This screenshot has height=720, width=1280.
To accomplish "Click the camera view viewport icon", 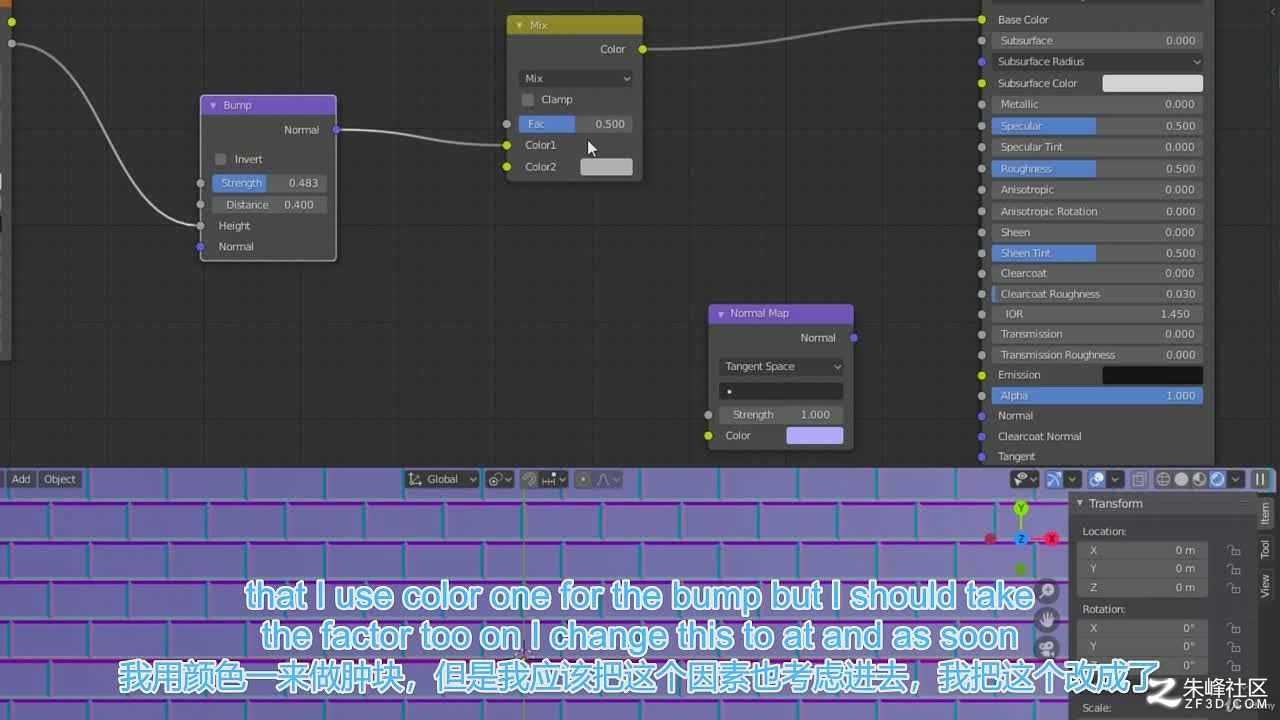I will (x=1047, y=648).
